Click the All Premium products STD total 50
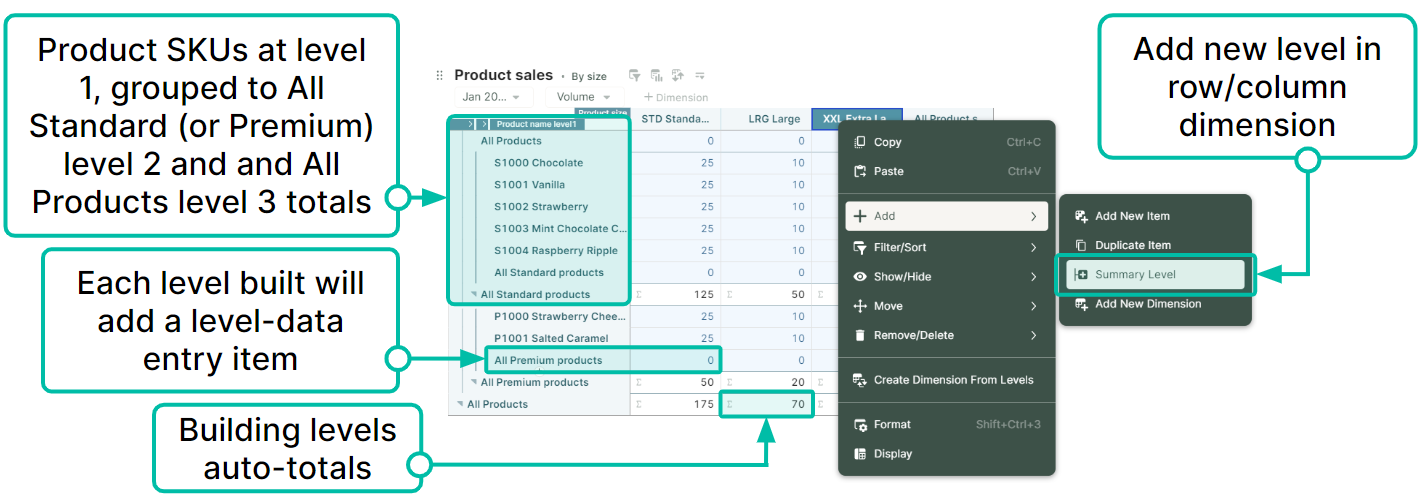 [676, 383]
